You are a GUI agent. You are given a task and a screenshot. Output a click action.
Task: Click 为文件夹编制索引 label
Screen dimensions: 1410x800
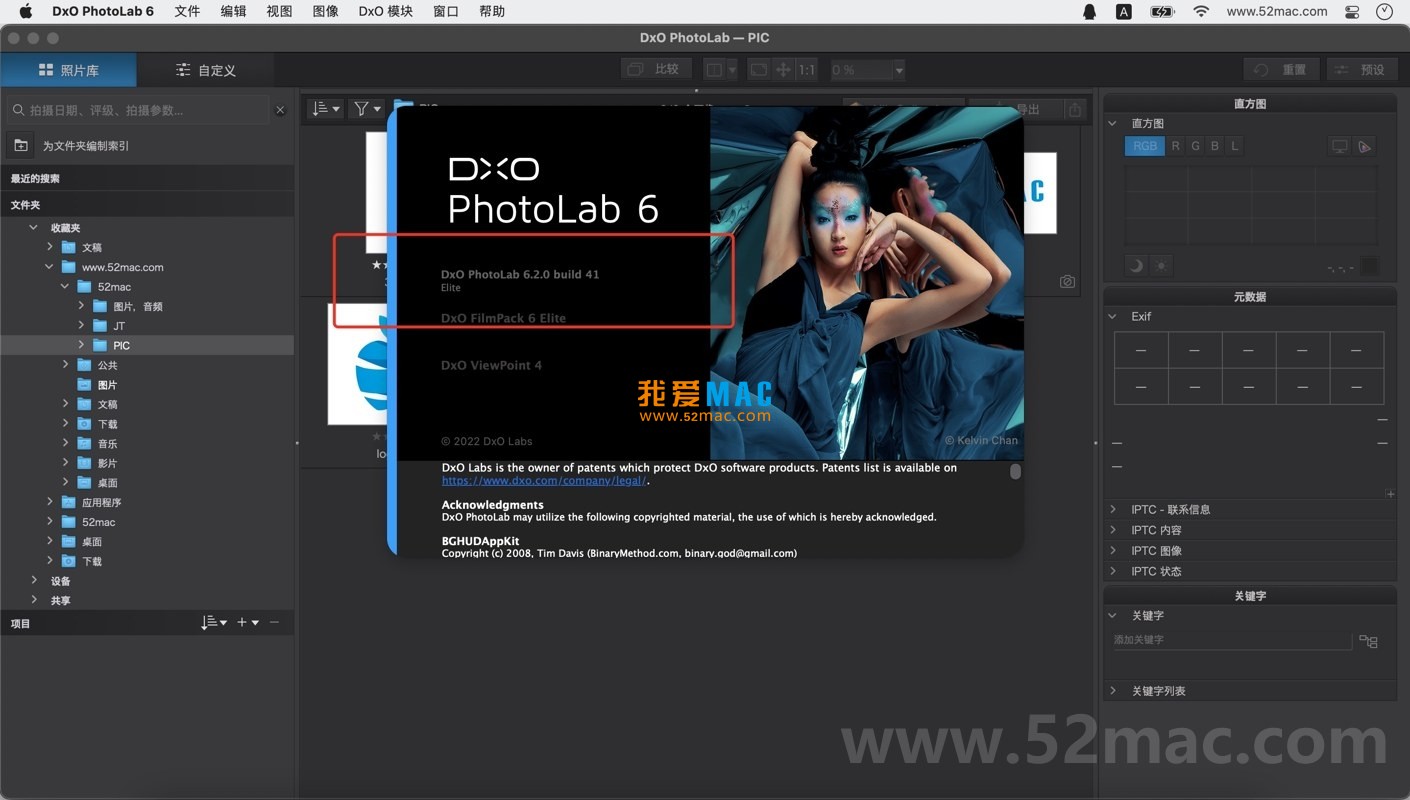[x=86, y=146]
